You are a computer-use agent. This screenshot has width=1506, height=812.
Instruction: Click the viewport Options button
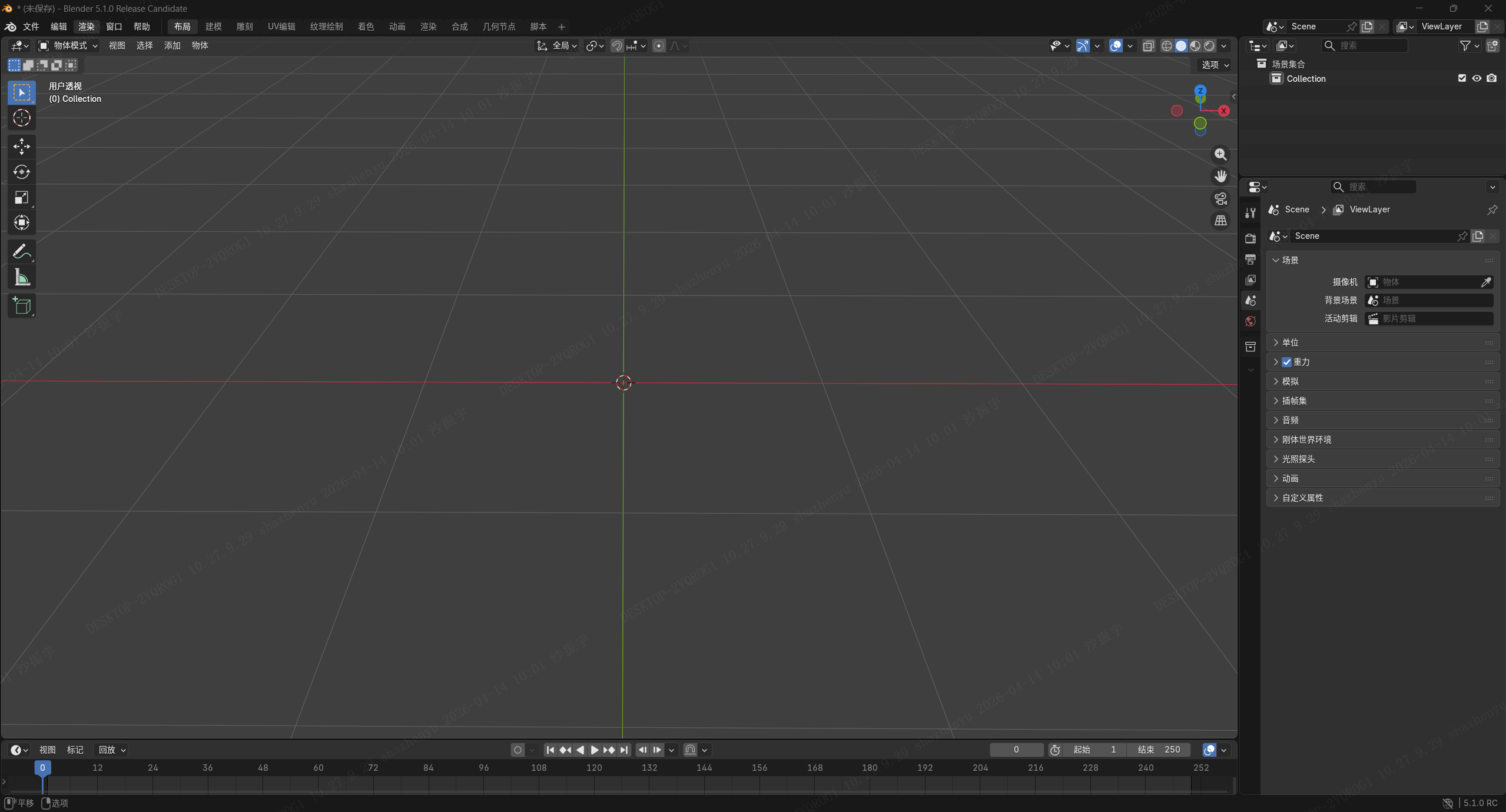coord(1215,65)
